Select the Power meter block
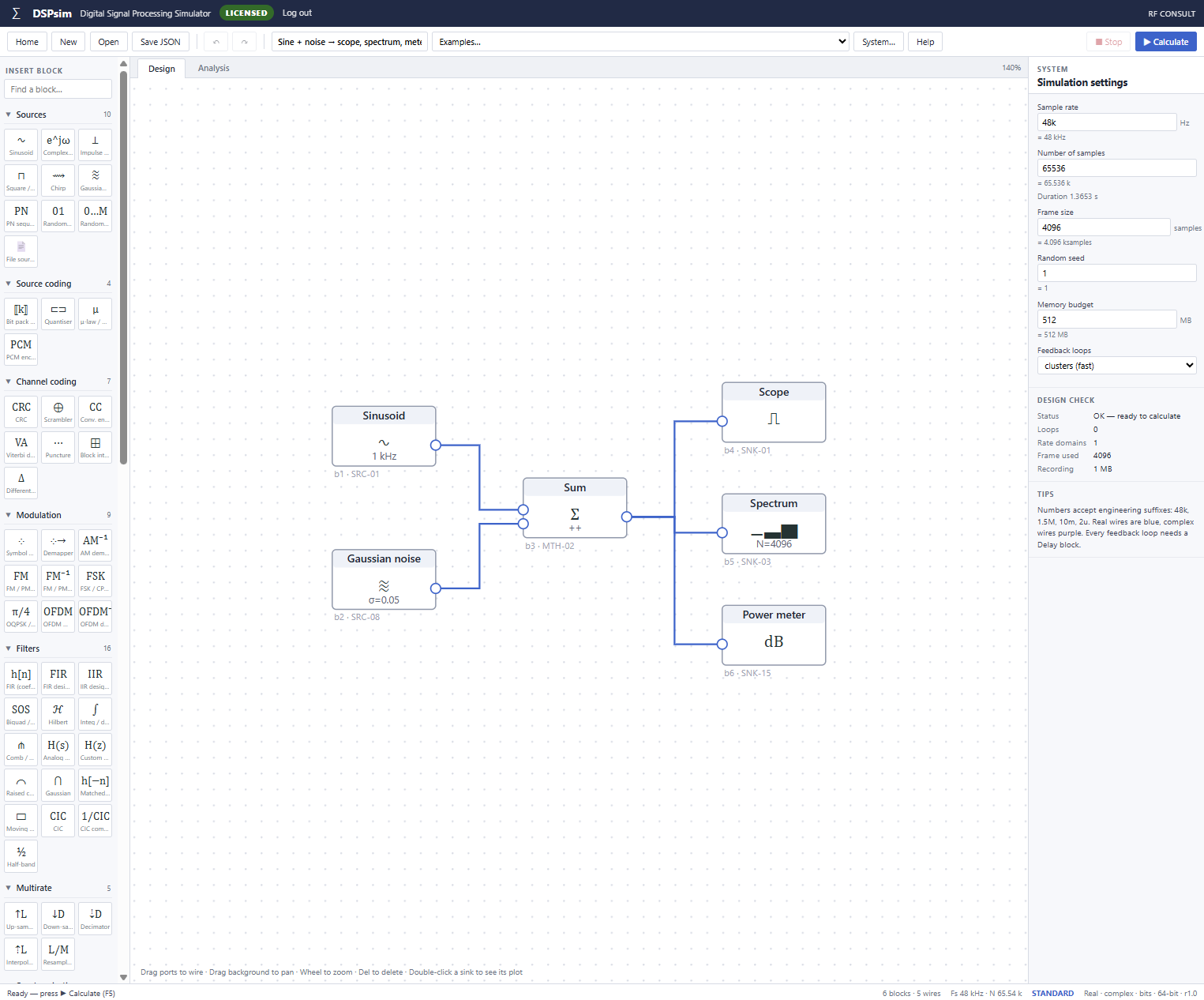This screenshot has height=1000, width=1204. 774,635
